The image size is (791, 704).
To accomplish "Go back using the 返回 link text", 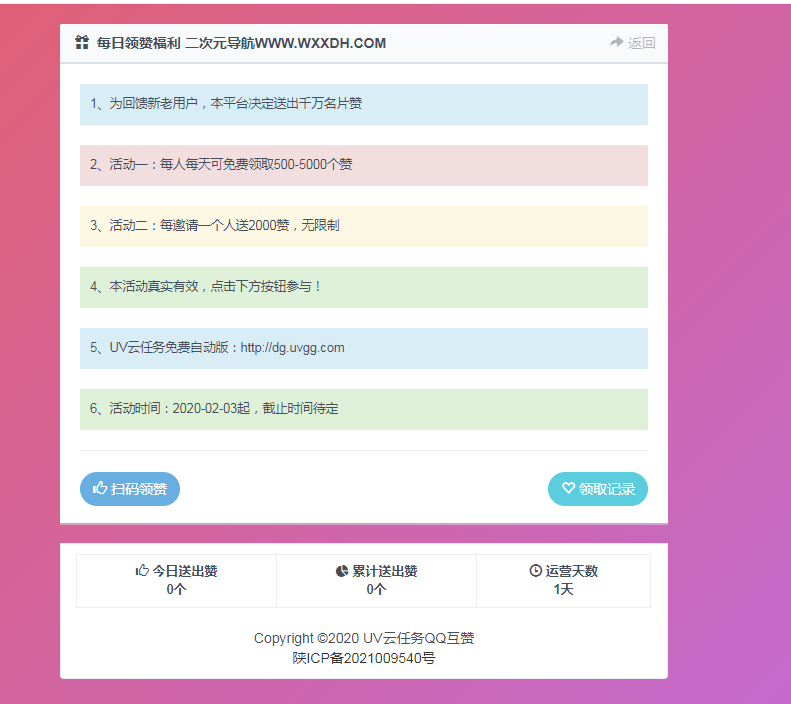I will pyautogui.click(x=642, y=43).
